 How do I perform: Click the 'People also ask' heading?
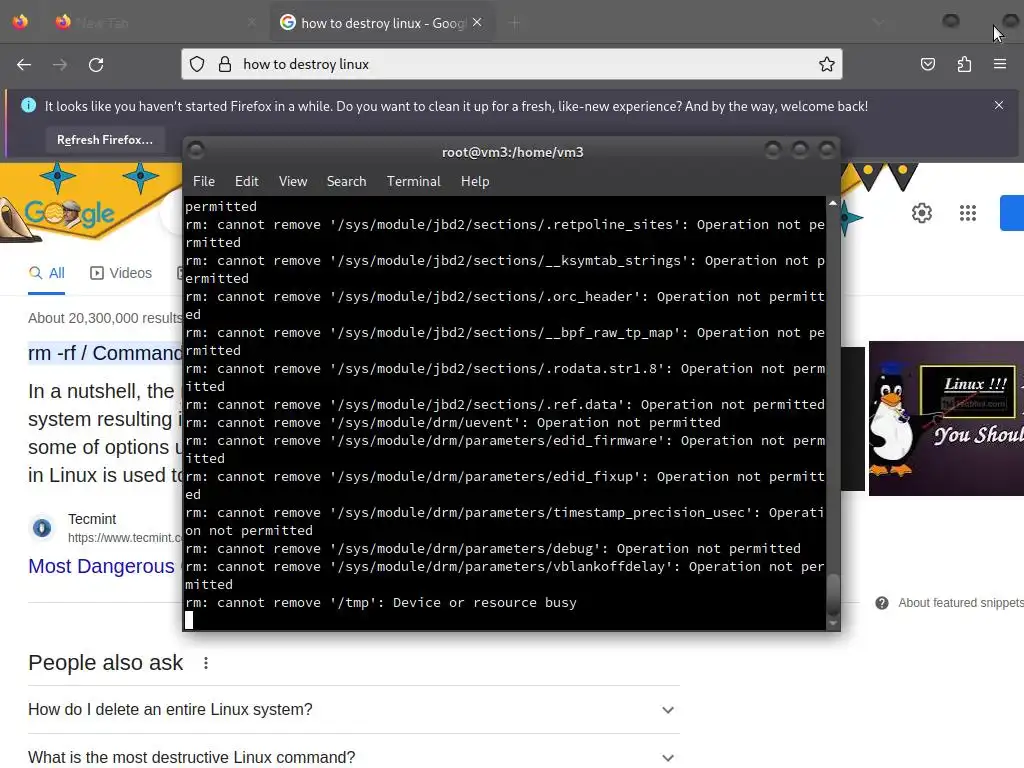[106, 663]
